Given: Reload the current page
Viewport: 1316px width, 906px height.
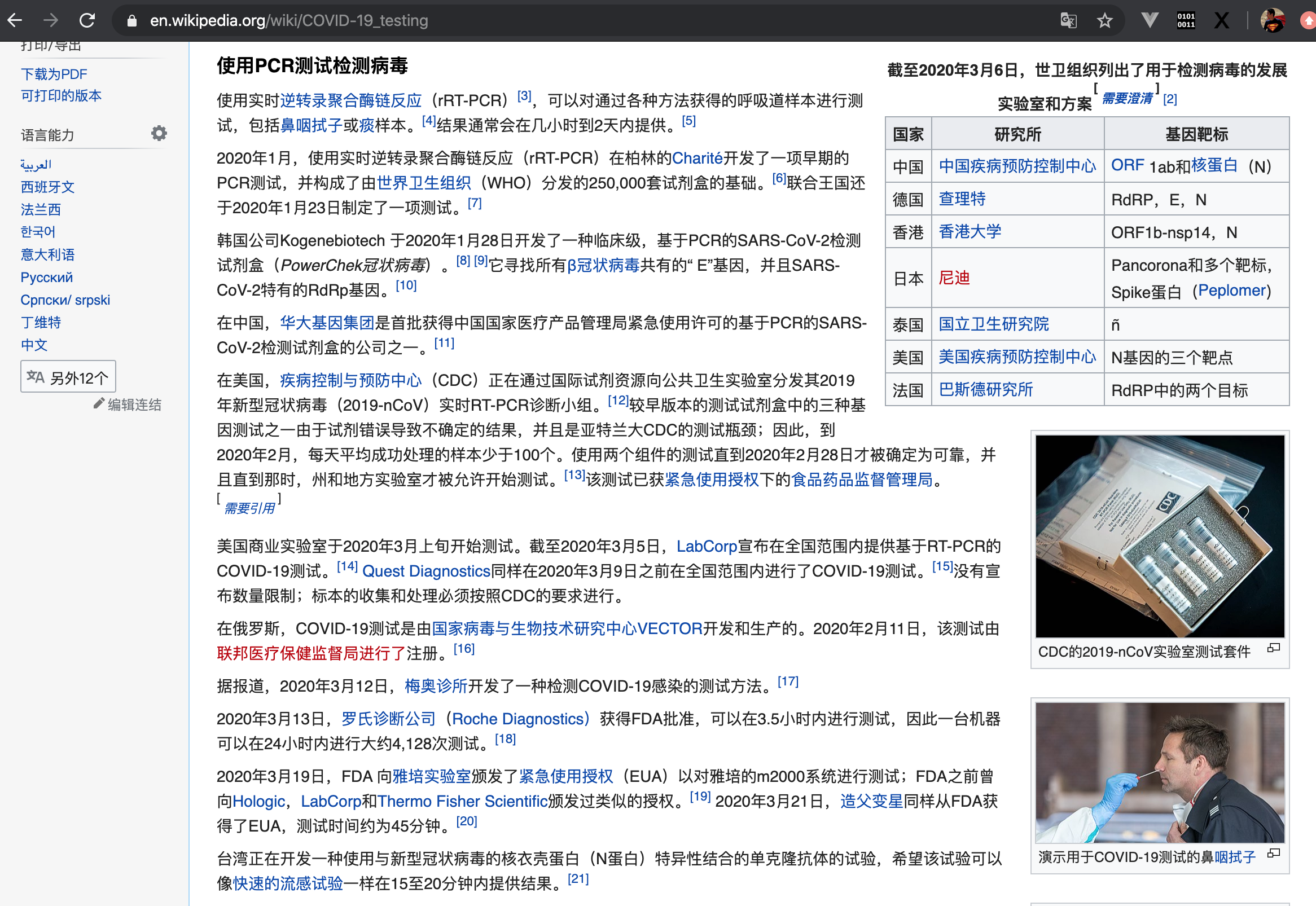Looking at the screenshot, I should click(x=87, y=21).
